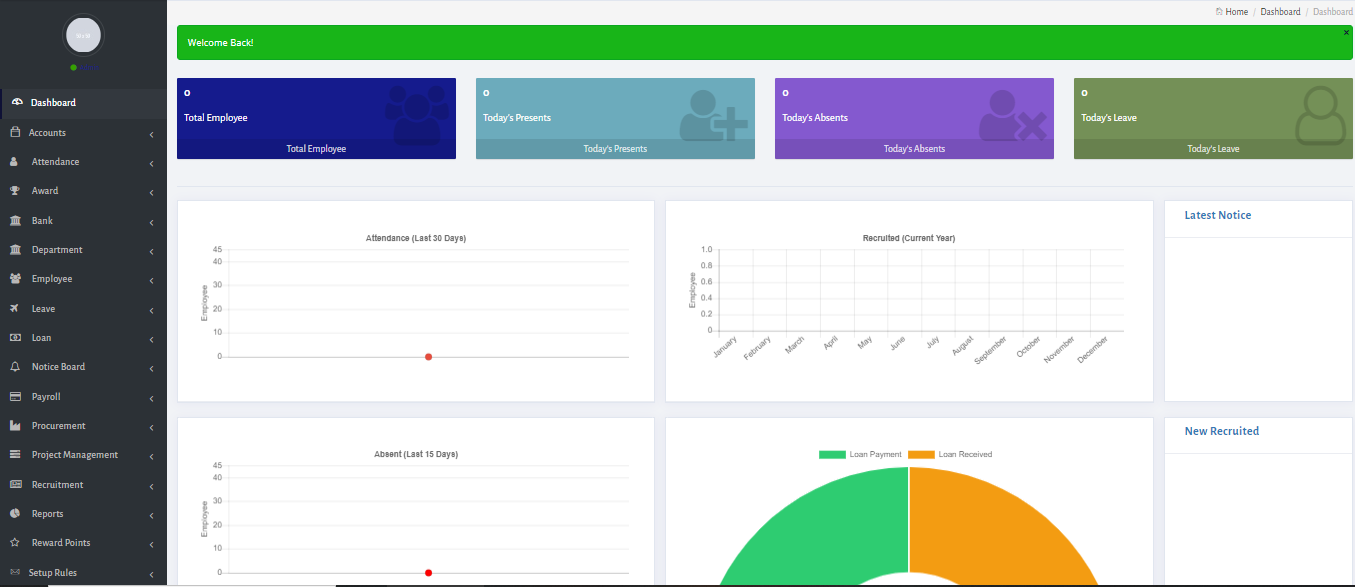Click the Total Employee card footer link
Screen dimensions: 1355x587
[x=316, y=149]
